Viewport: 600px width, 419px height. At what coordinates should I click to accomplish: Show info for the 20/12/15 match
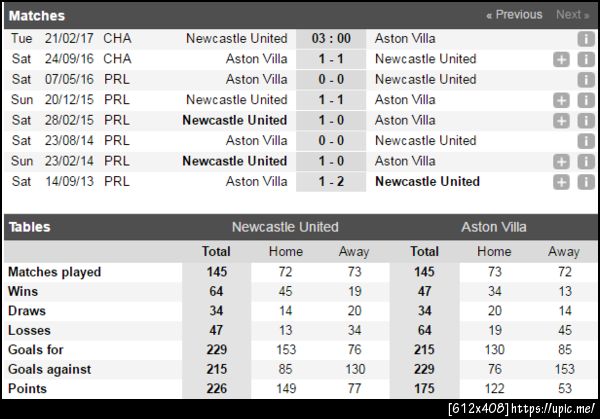click(585, 100)
